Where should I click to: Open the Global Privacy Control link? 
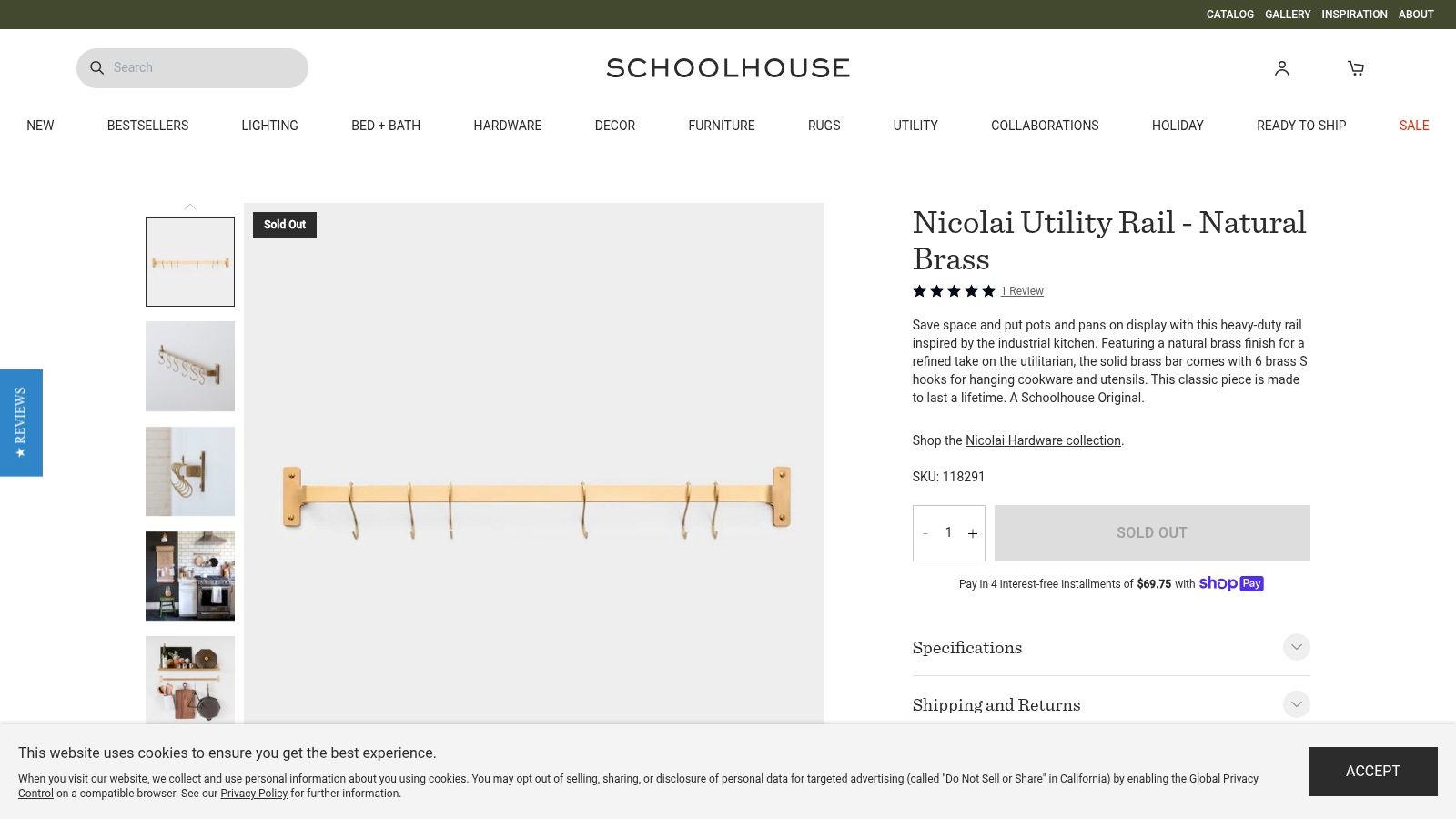coord(1224,779)
